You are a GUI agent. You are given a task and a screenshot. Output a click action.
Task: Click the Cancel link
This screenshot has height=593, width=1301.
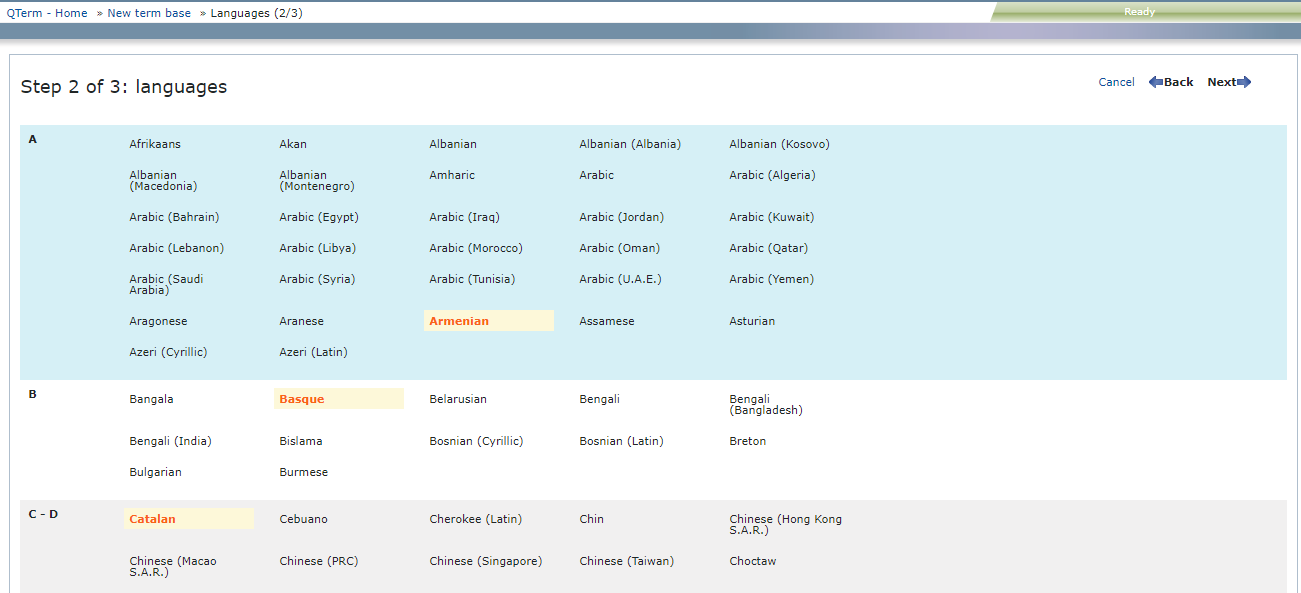[1115, 82]
